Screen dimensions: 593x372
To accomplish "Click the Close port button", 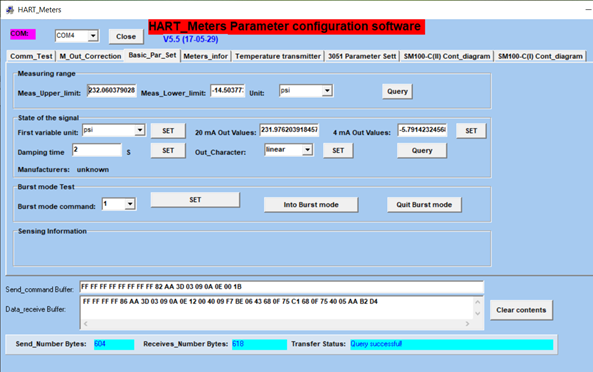I will [x=126, y=37].
